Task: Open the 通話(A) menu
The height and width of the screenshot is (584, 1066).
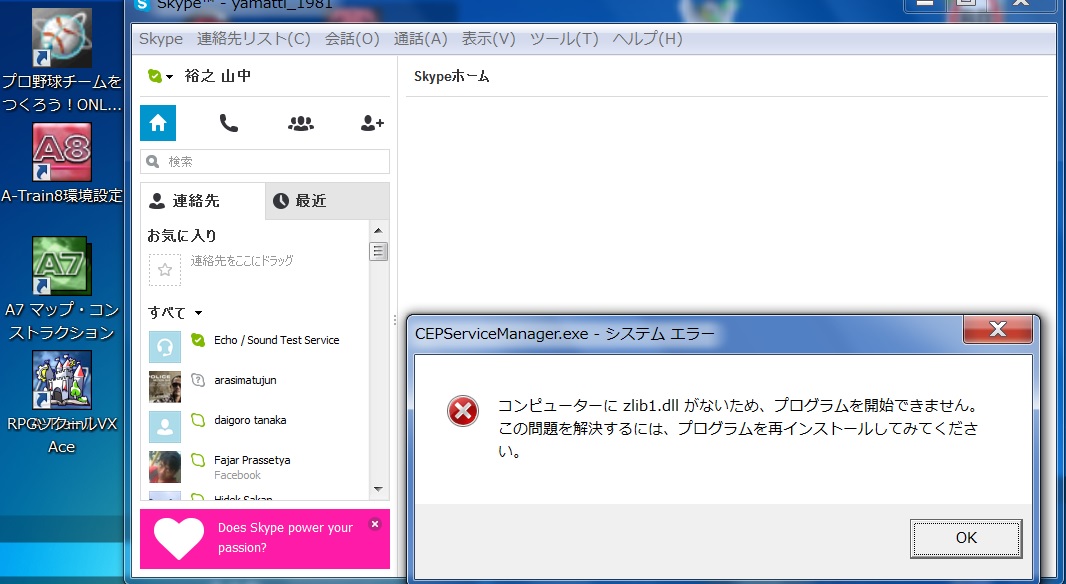Action: tap(421, 39)
